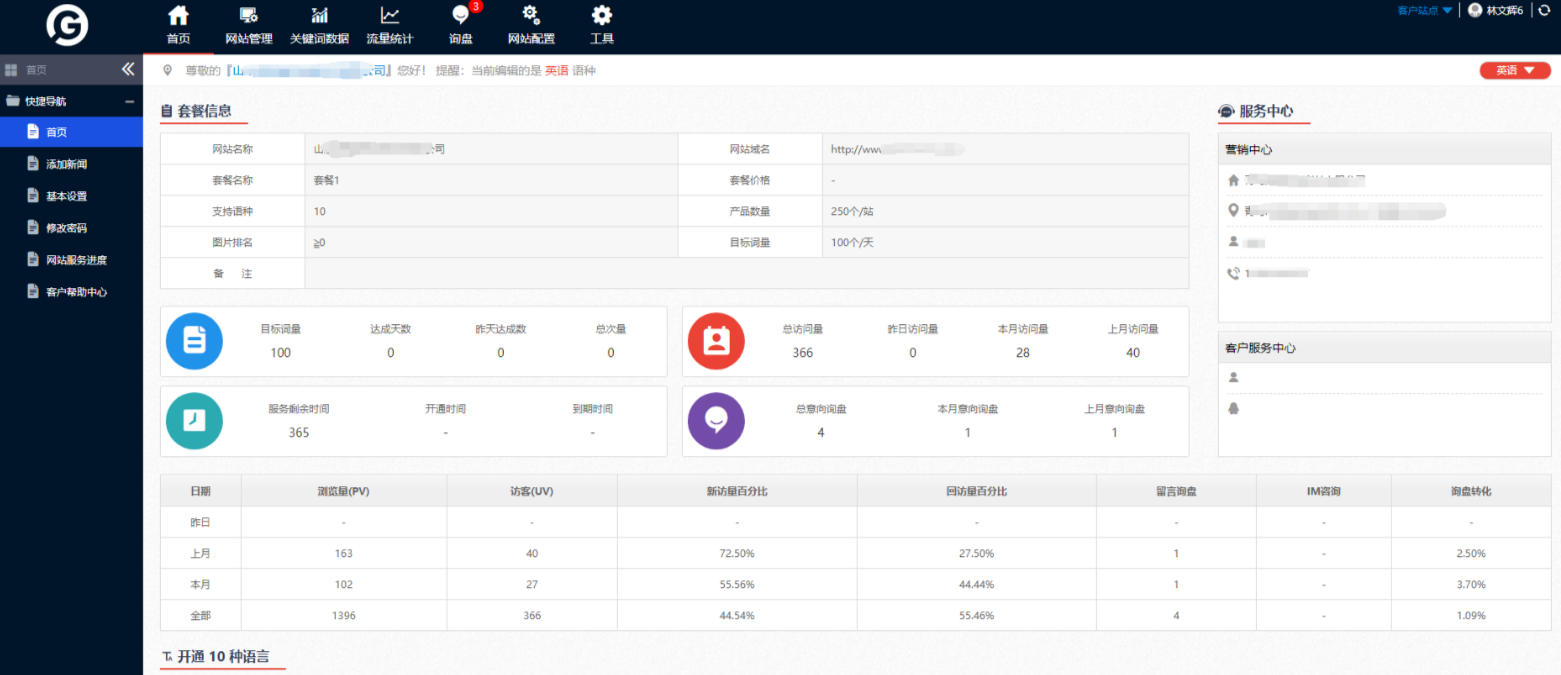Open Customer Help Center (客户帮助中心) link
The width and height of the screenshot is (1561, 675).
click(76, 292)
